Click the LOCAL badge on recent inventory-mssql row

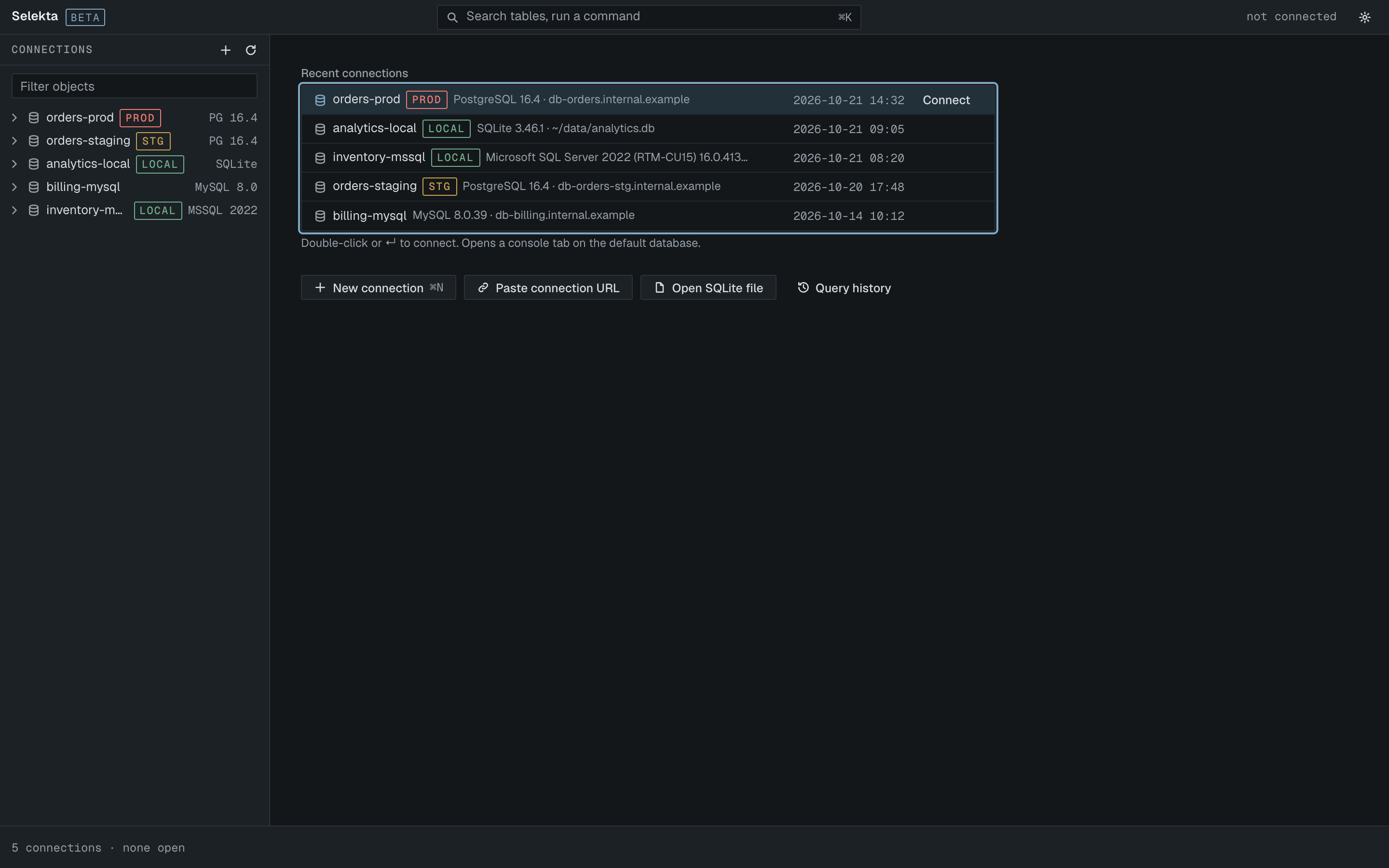pos(455,158)
